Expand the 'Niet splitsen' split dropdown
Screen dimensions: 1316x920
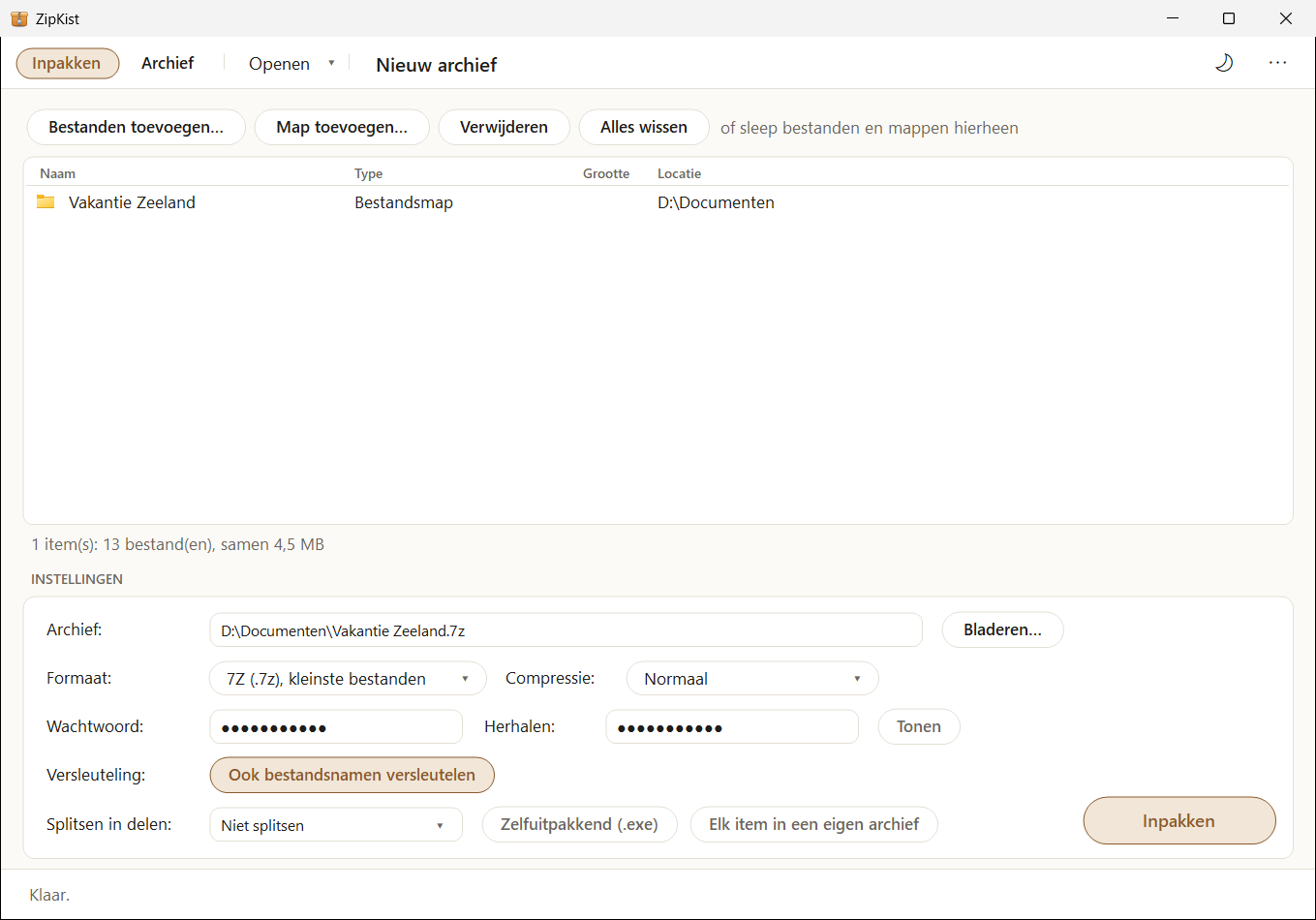coord(336,825)
